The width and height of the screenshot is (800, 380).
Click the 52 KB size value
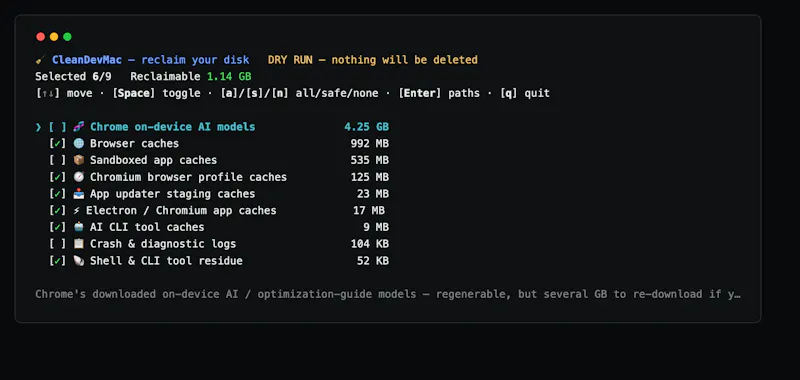(x=372, y=261)
